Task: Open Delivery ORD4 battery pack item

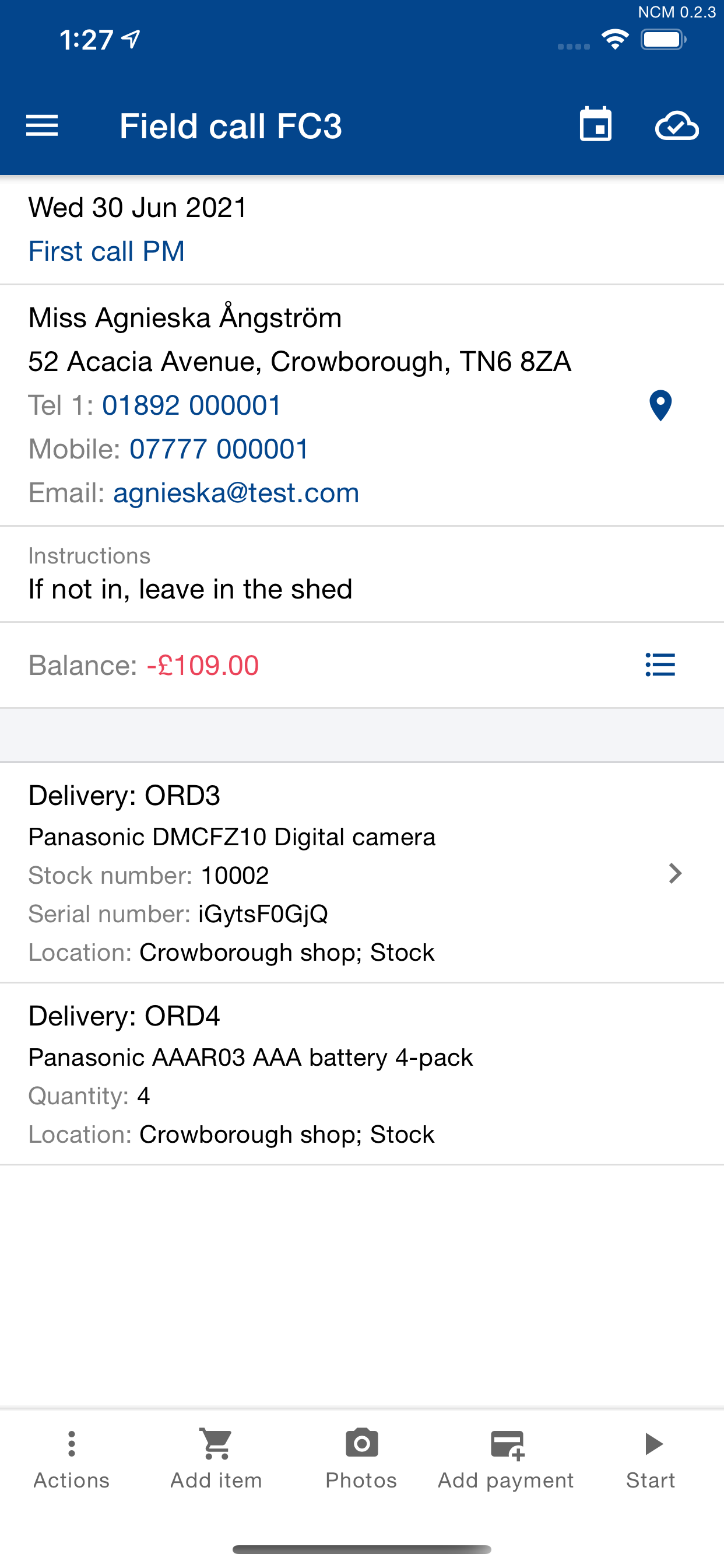Action: click(x=362, y=1074)
